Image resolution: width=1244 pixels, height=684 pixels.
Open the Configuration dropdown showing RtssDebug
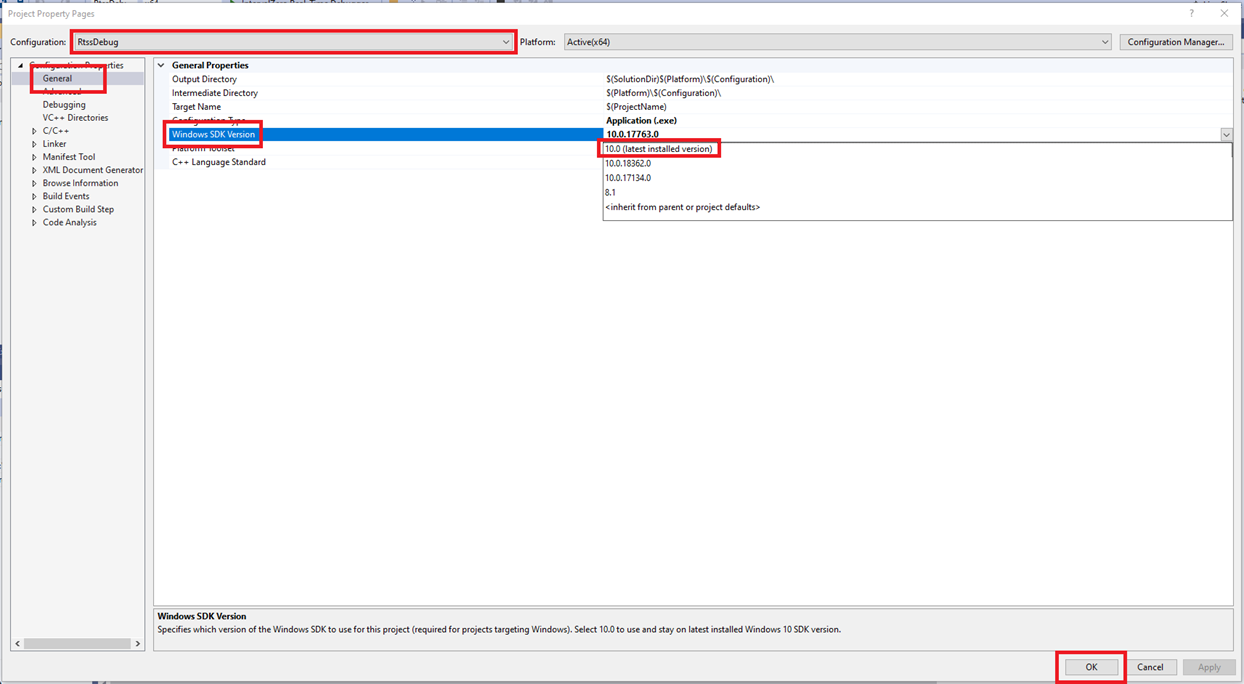pos(293,42)
